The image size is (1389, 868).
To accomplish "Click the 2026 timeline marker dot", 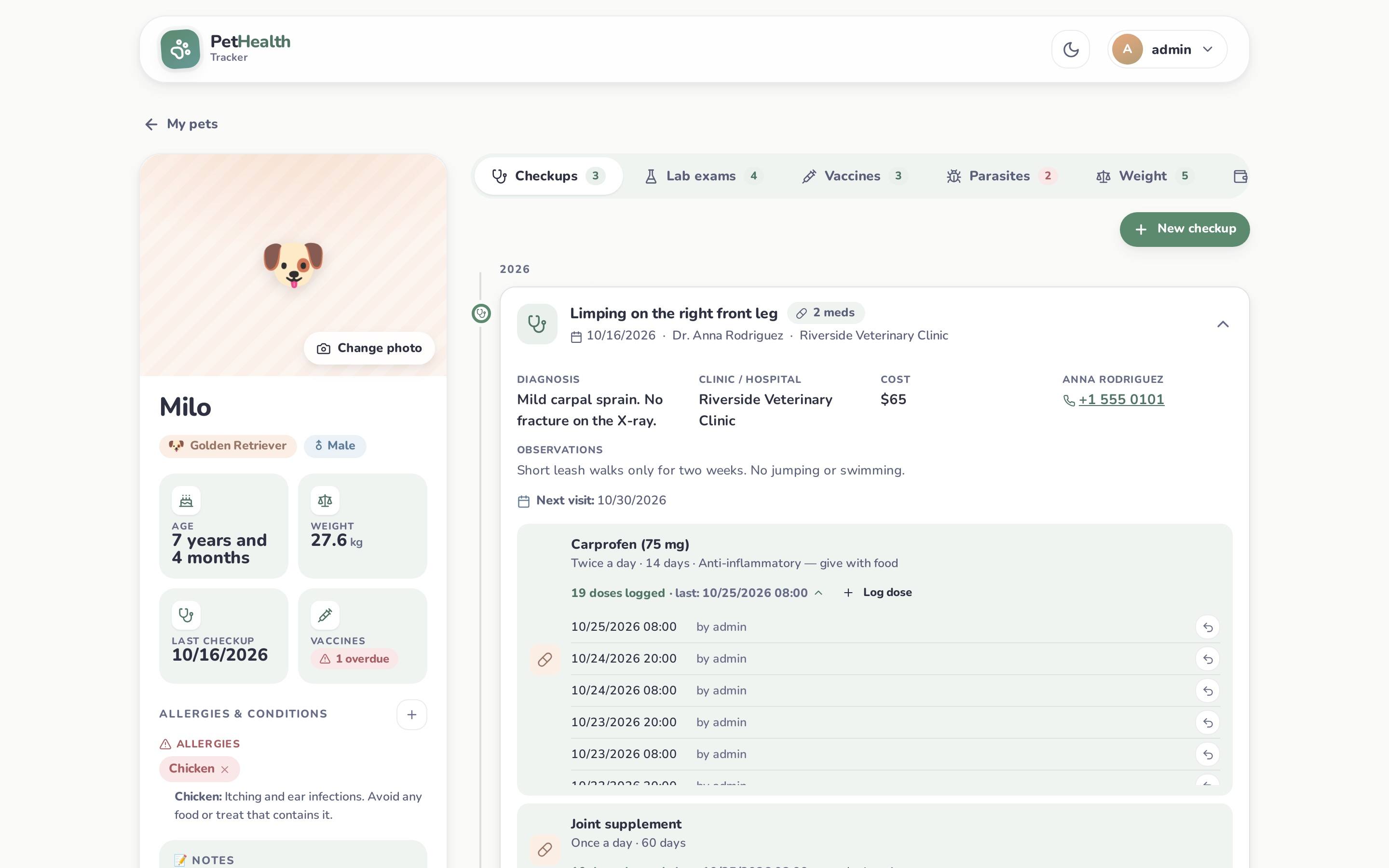I will coord(481,313).
